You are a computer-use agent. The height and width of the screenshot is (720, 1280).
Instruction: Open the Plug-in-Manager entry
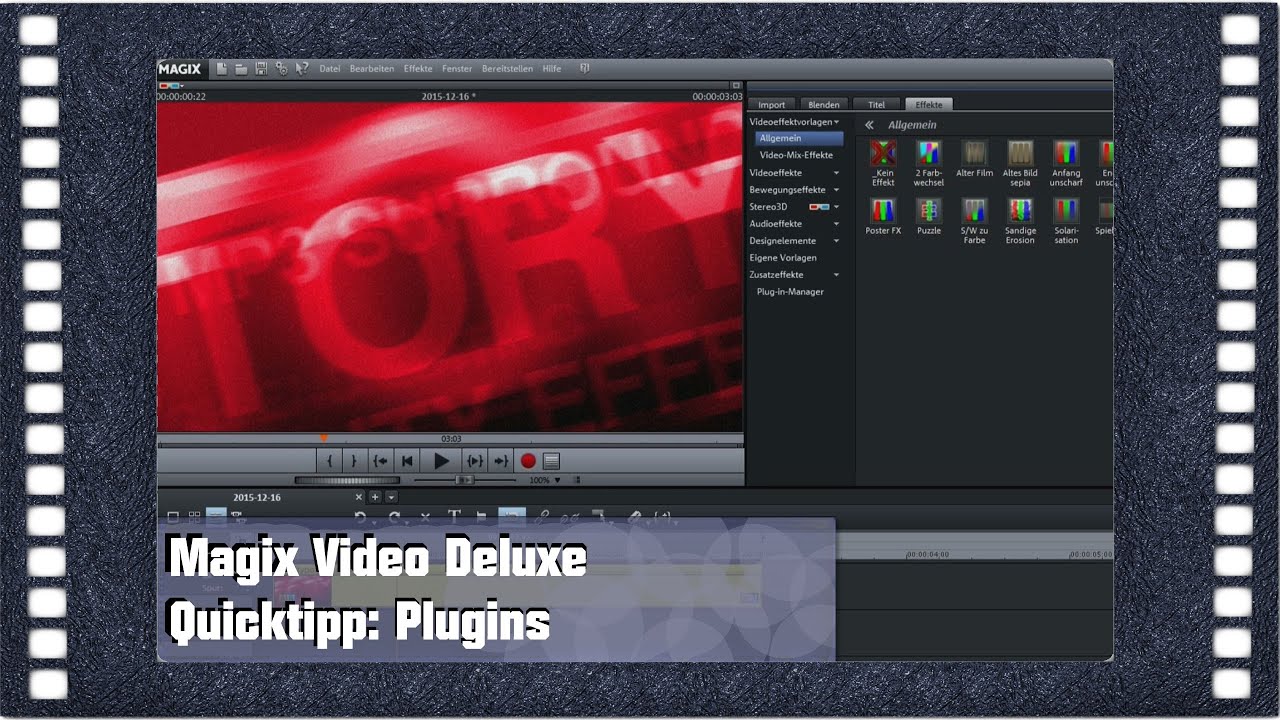[790, 291]
